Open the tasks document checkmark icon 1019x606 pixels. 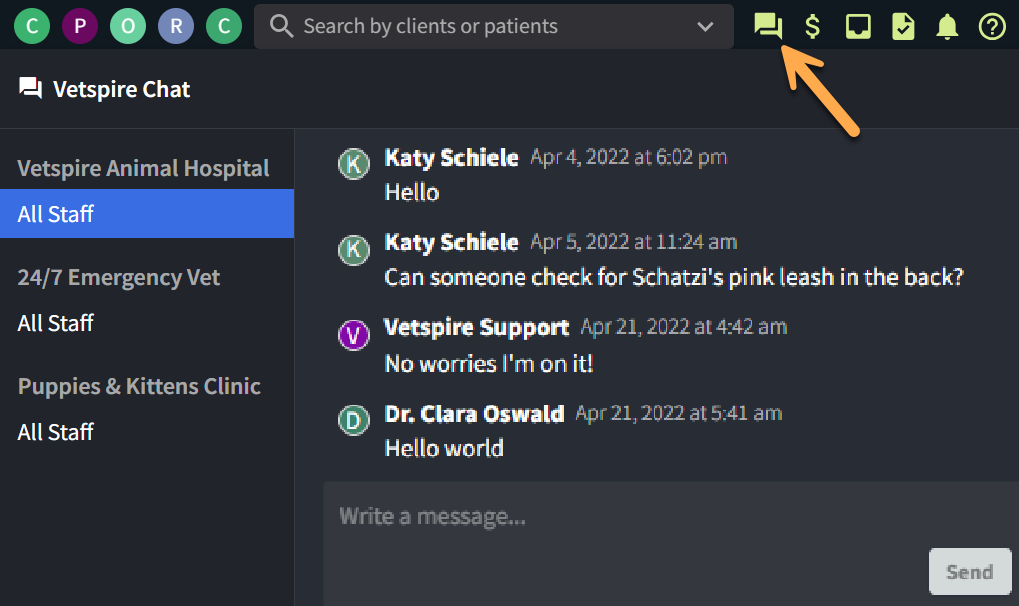click(x=902, y=26)
